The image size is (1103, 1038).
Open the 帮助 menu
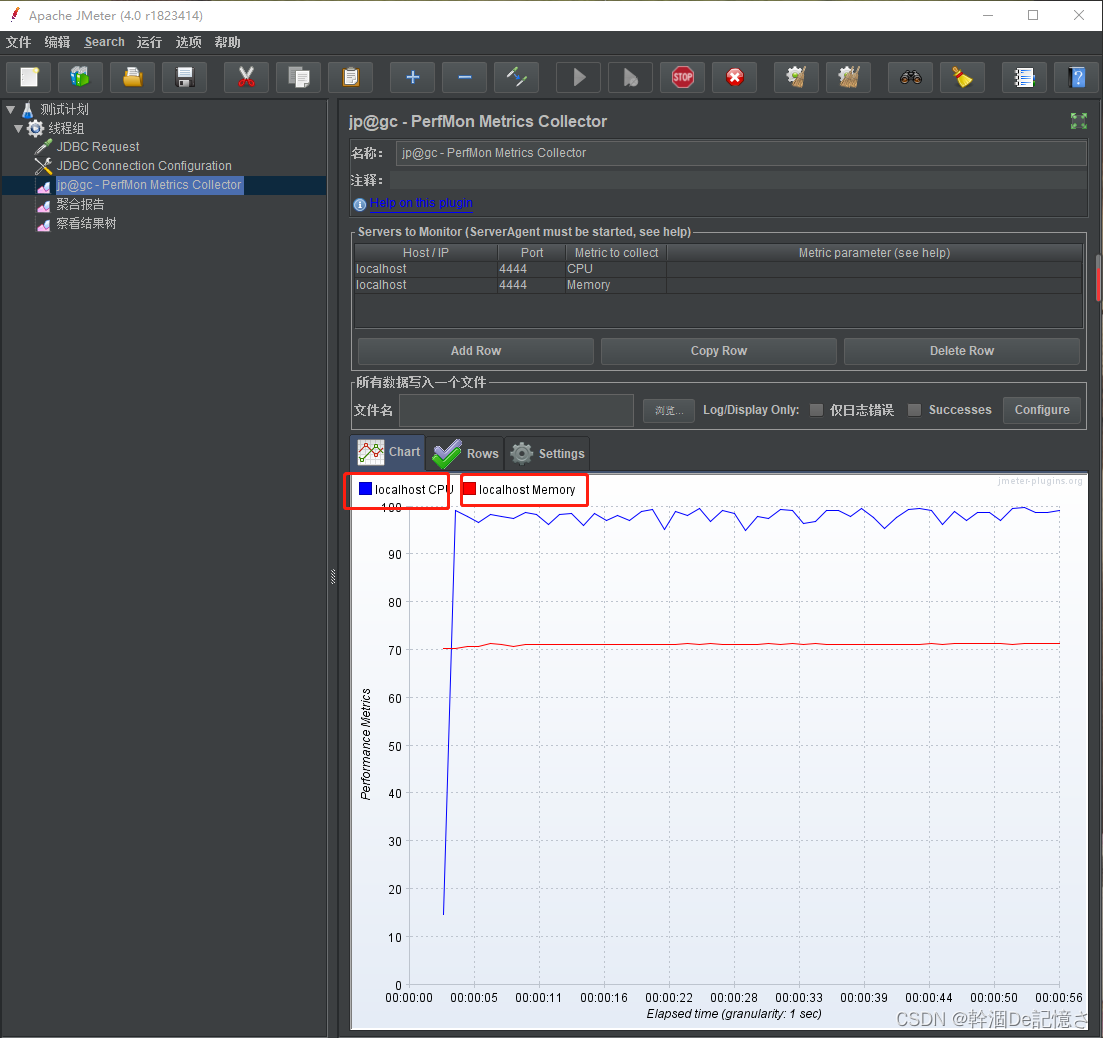pos(227,42)
